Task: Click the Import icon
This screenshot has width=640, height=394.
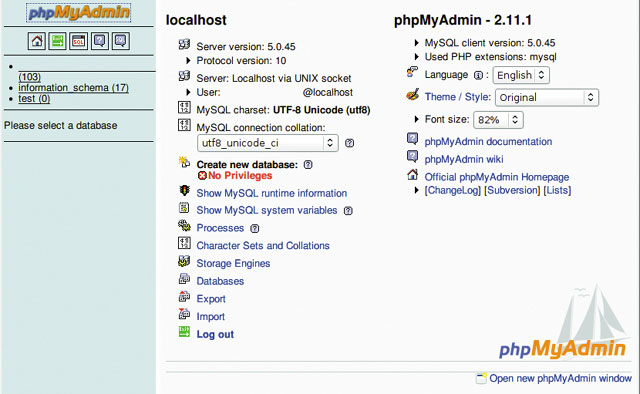Action: (x=184, y=314)
